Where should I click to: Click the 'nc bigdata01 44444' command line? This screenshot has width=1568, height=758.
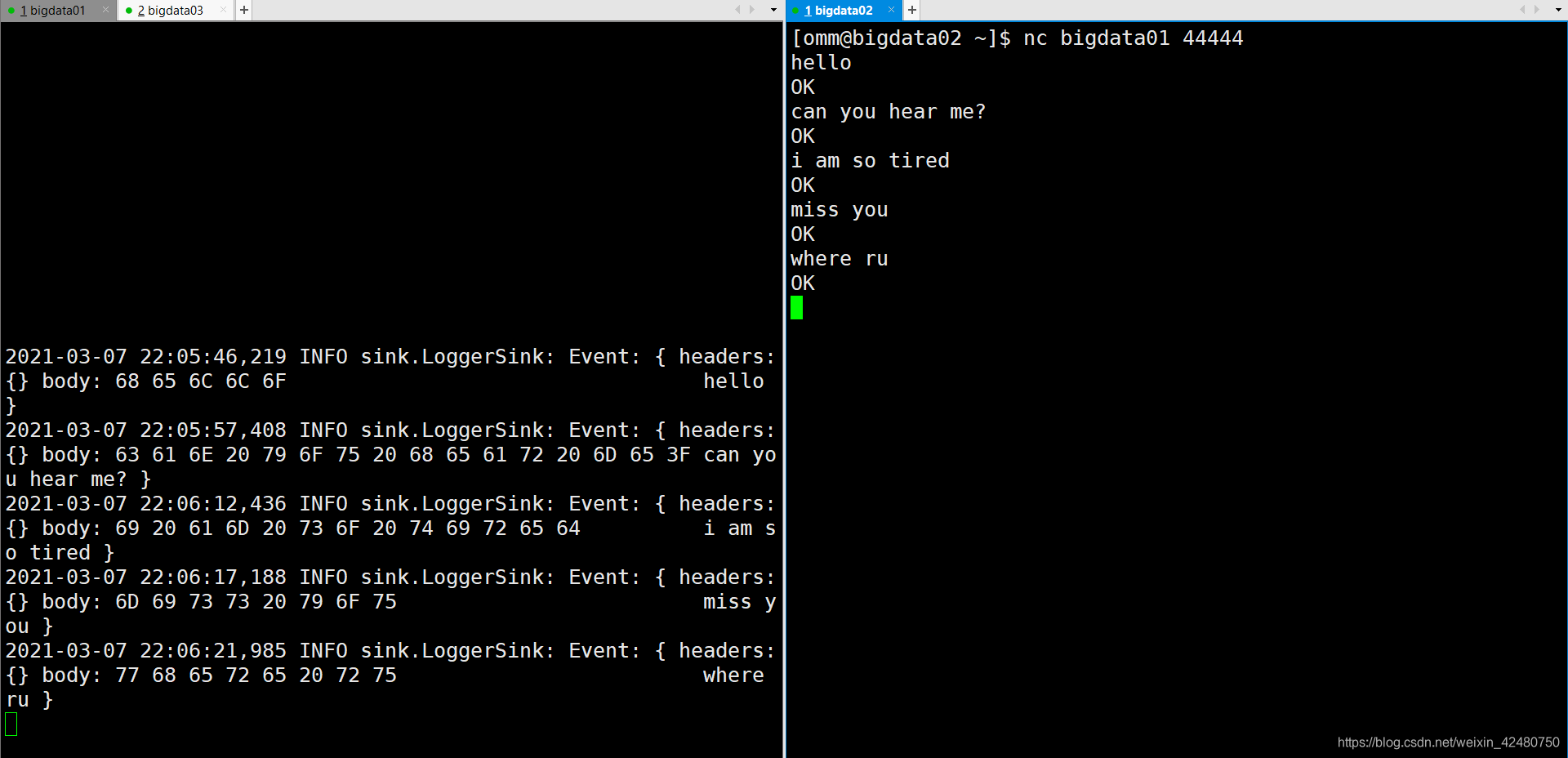coord(1133,38)
